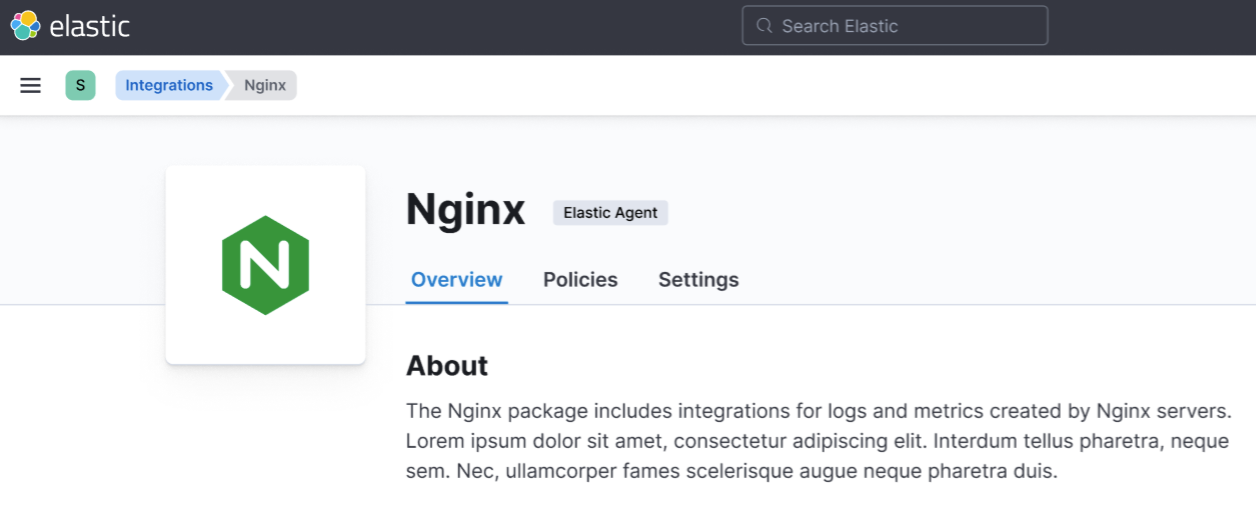Click the Elastic Agent badge
This screenshot has width=1256, height=517.
pos(610,212)
